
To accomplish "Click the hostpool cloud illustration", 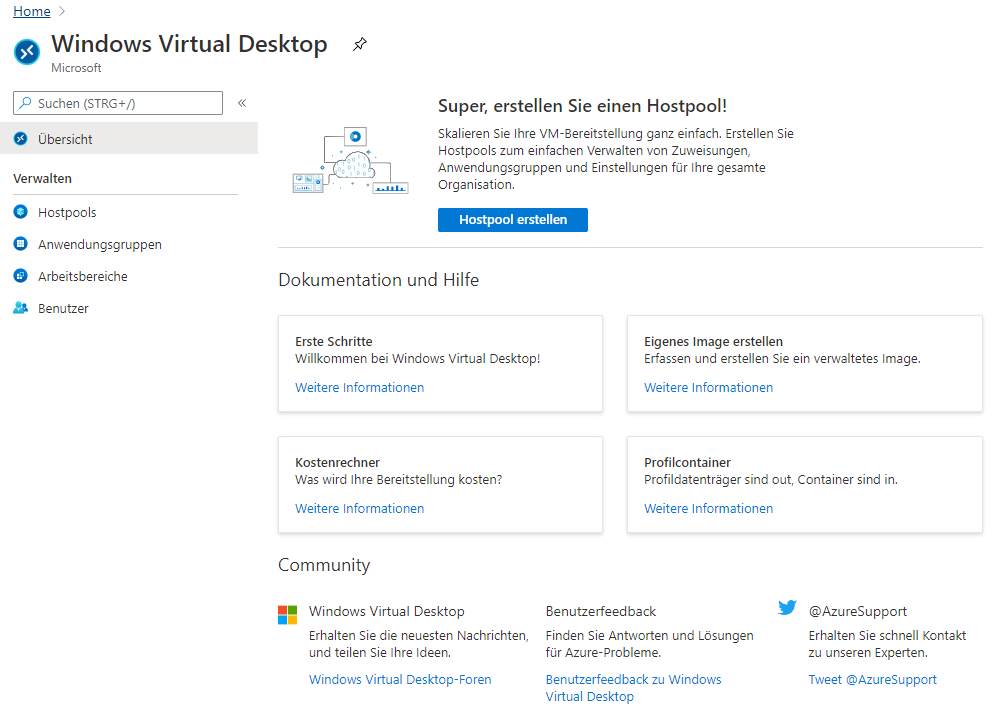I will pos(350,160).
